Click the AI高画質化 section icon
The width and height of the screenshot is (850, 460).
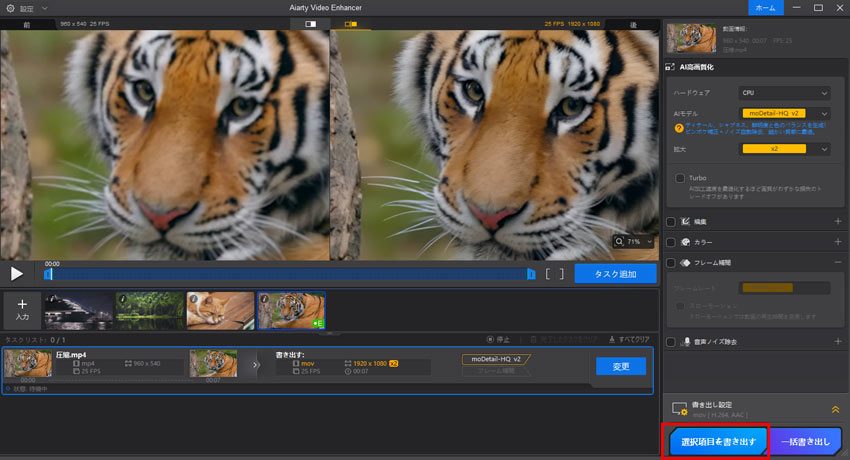point(670,67)
